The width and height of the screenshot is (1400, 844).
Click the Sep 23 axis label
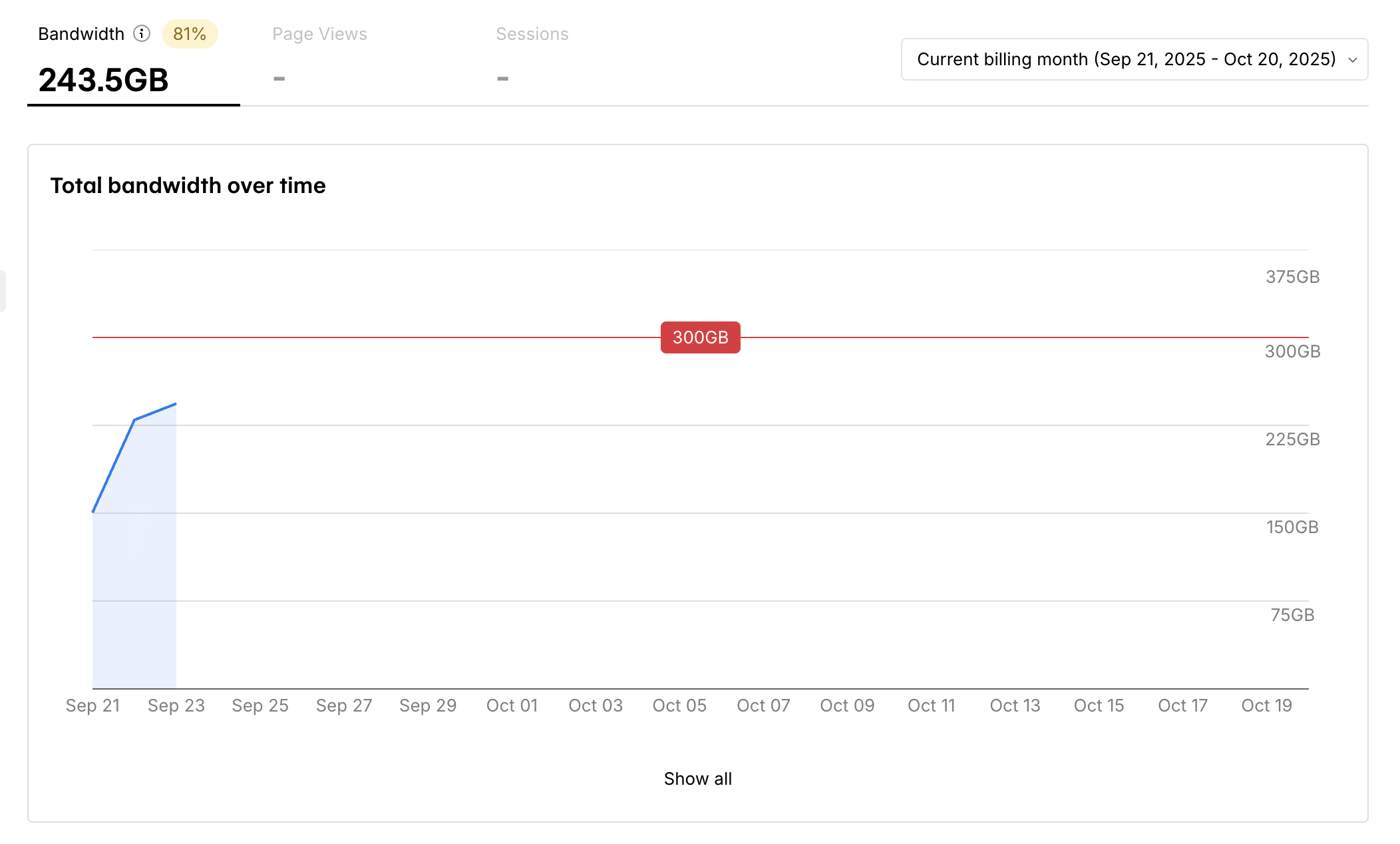(176, 706)
